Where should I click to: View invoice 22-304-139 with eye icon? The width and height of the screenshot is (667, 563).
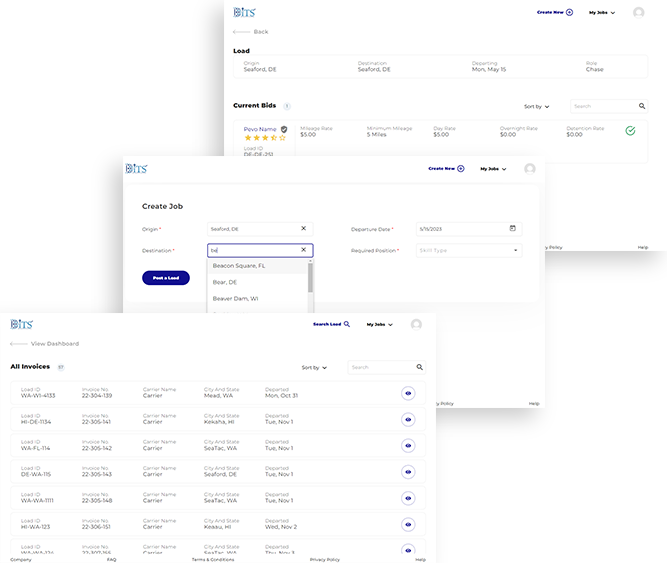click(408, 394)
